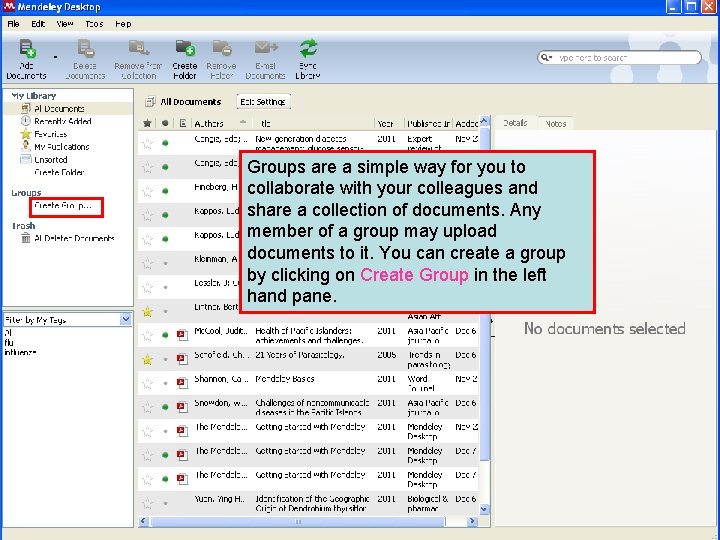Click the Remove Folder toolbar icon

(x=222, y=48)
